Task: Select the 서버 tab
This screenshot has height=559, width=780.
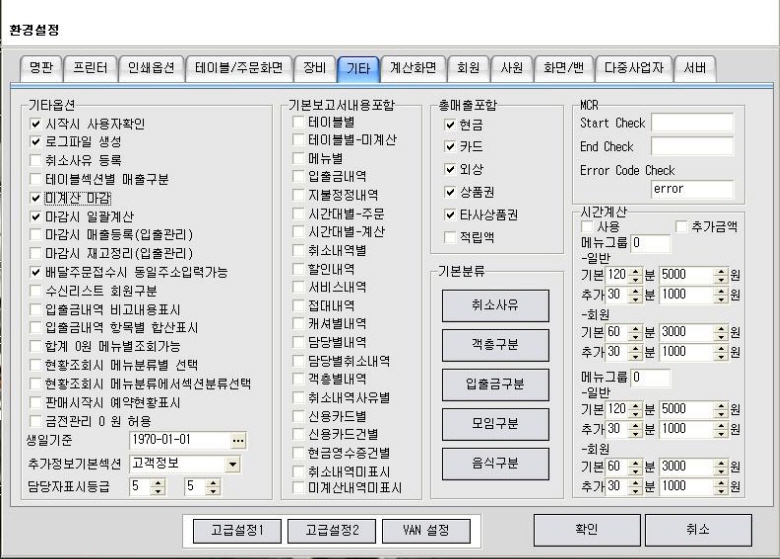Action: click(x=694, y=68)
